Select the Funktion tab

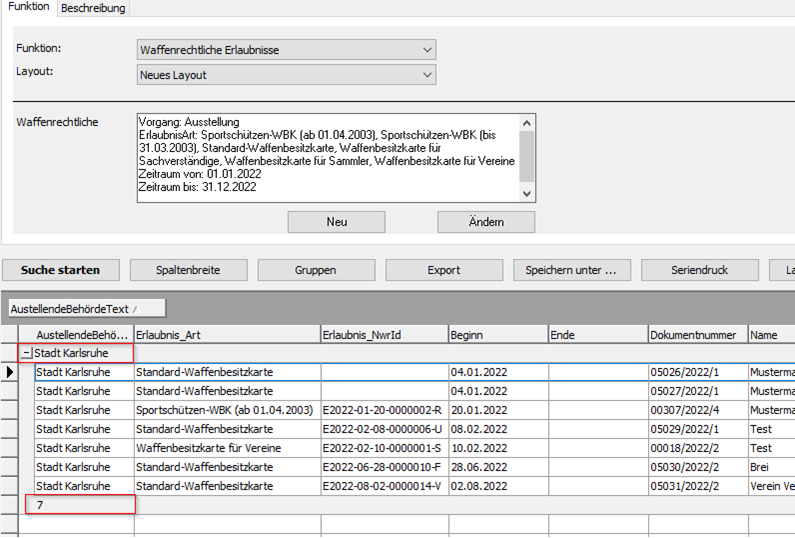pos(29,7)
